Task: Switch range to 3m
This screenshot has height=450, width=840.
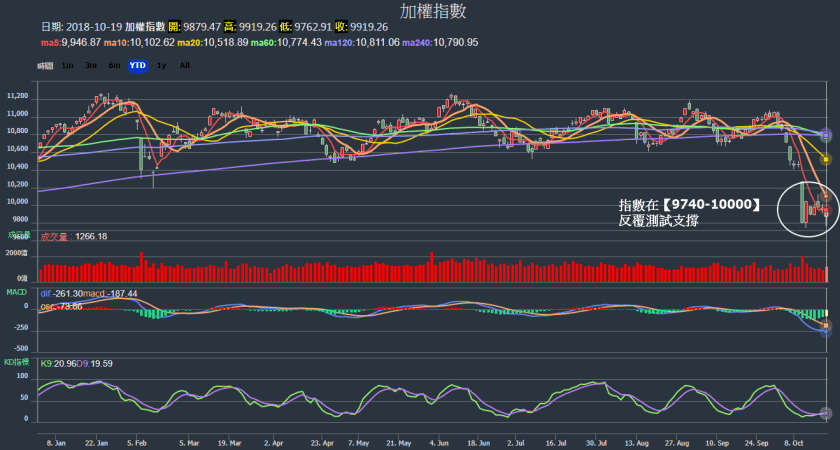Action: coord(90,65)
